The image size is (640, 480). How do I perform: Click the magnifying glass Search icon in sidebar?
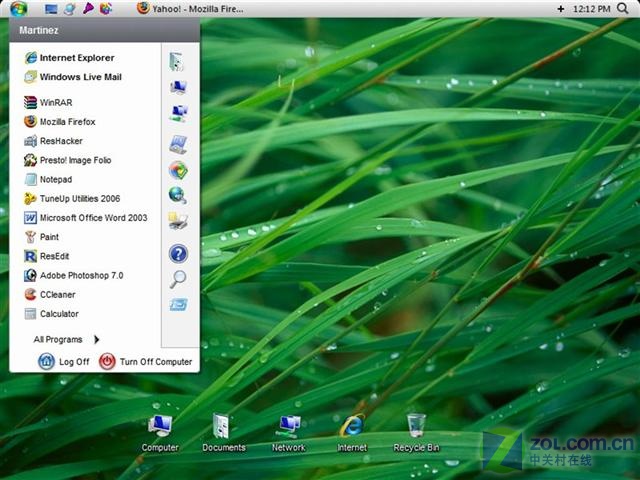178,279
